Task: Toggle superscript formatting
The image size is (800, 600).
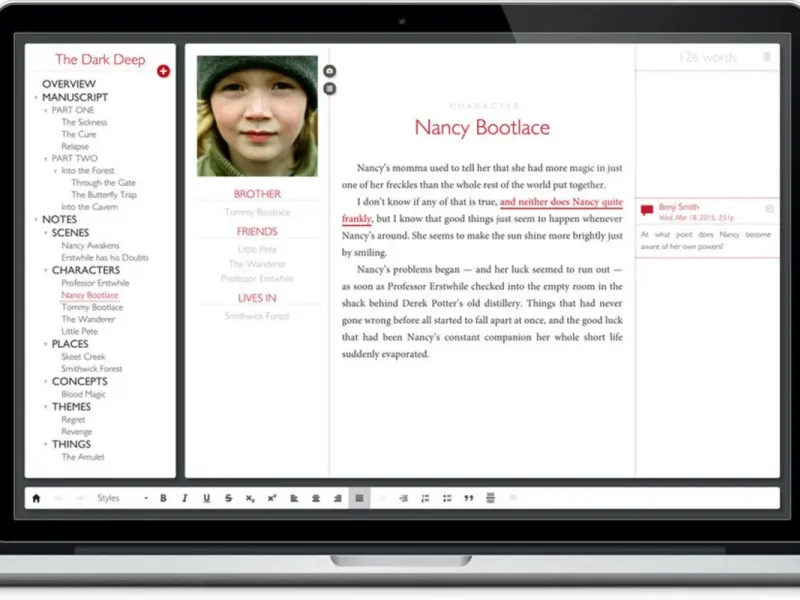Action: (272, 498)
